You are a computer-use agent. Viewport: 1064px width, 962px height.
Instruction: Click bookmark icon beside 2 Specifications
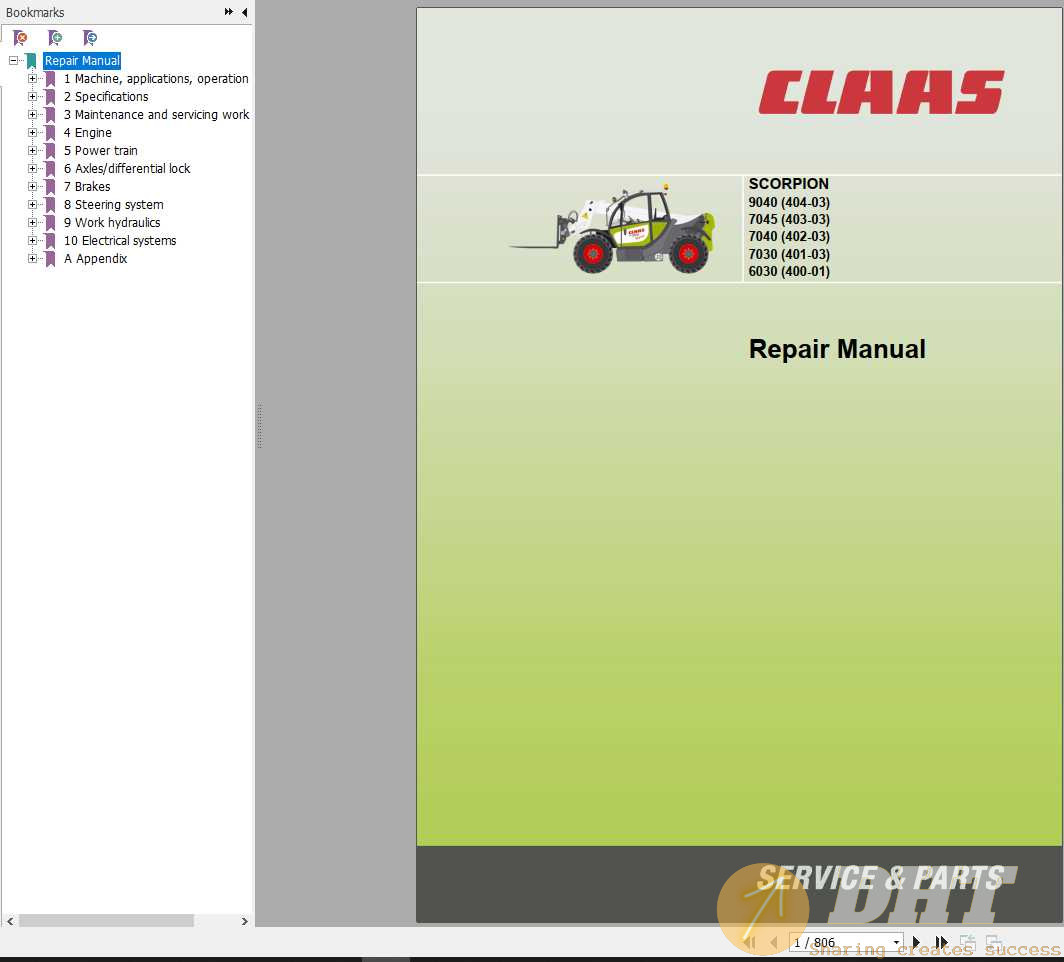(50, 97)
